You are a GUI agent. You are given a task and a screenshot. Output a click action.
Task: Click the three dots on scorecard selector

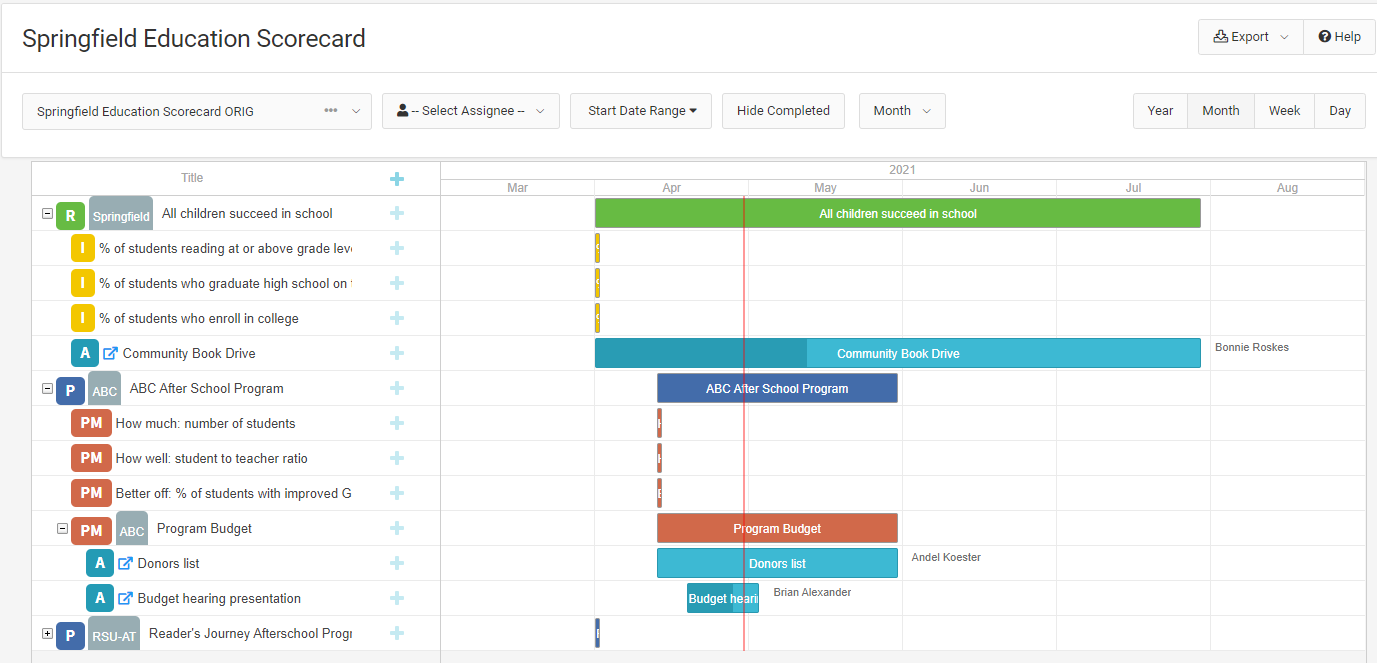pos(331,111)
